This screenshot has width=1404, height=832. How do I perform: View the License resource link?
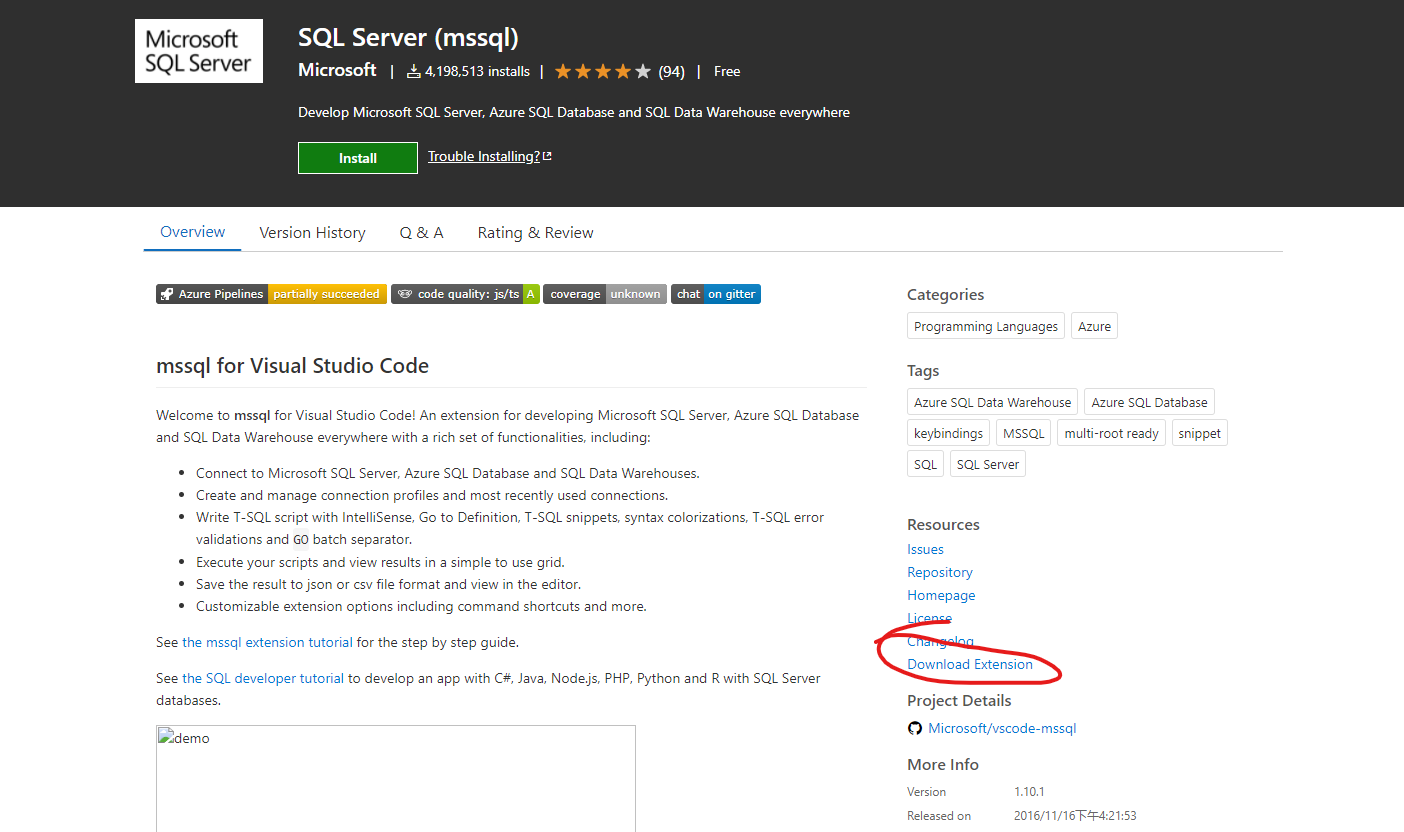929,618
